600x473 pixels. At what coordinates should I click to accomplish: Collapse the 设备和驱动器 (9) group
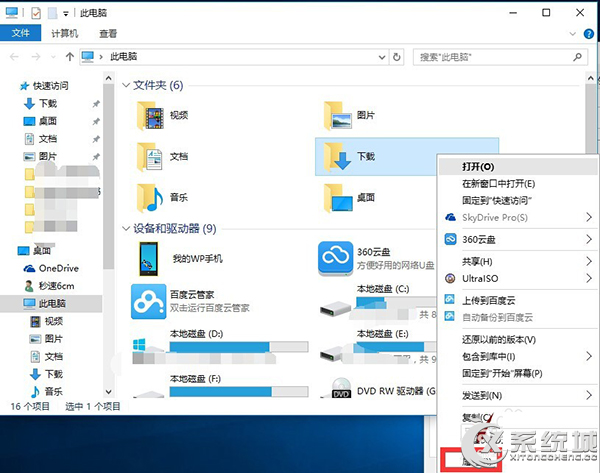click(x=126, y=228)
